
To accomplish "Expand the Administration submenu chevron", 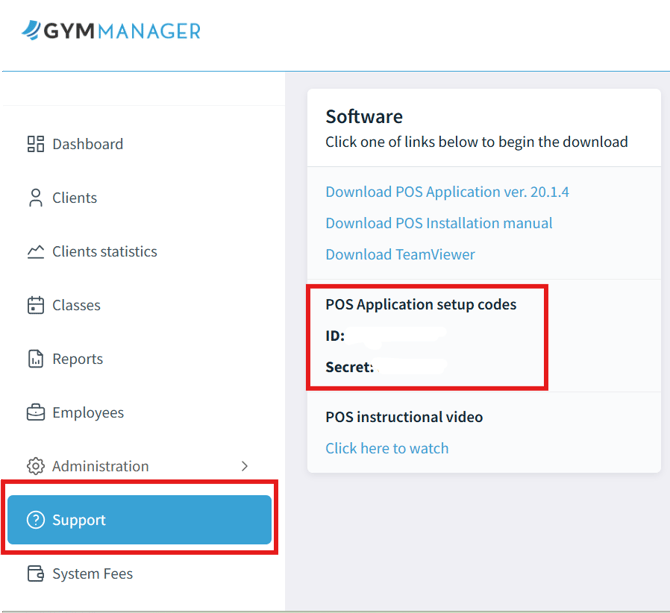I will pyautogui.click(x=245, y=466).
